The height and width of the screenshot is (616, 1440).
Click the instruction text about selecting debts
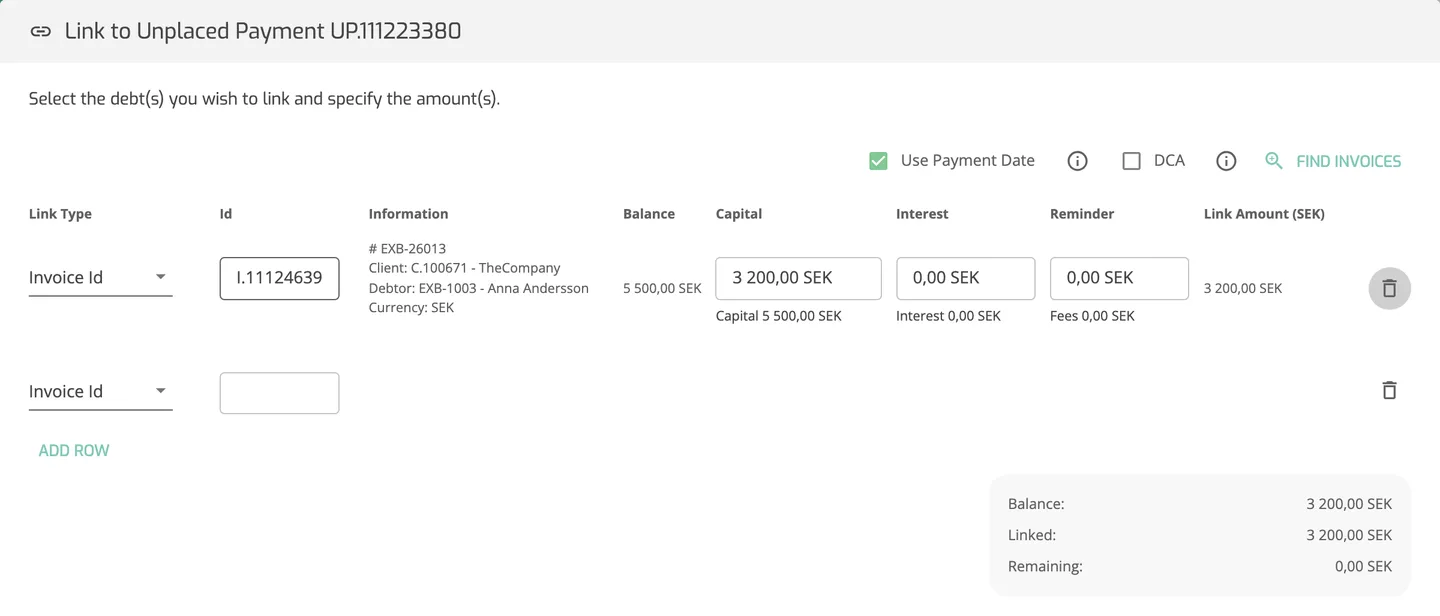pos(264,99)
